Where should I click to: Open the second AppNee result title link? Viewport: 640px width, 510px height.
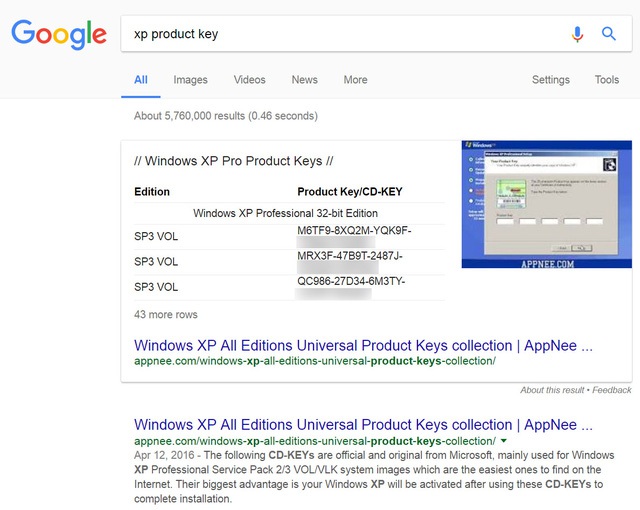pyautogui.click(x=363, y=425)
